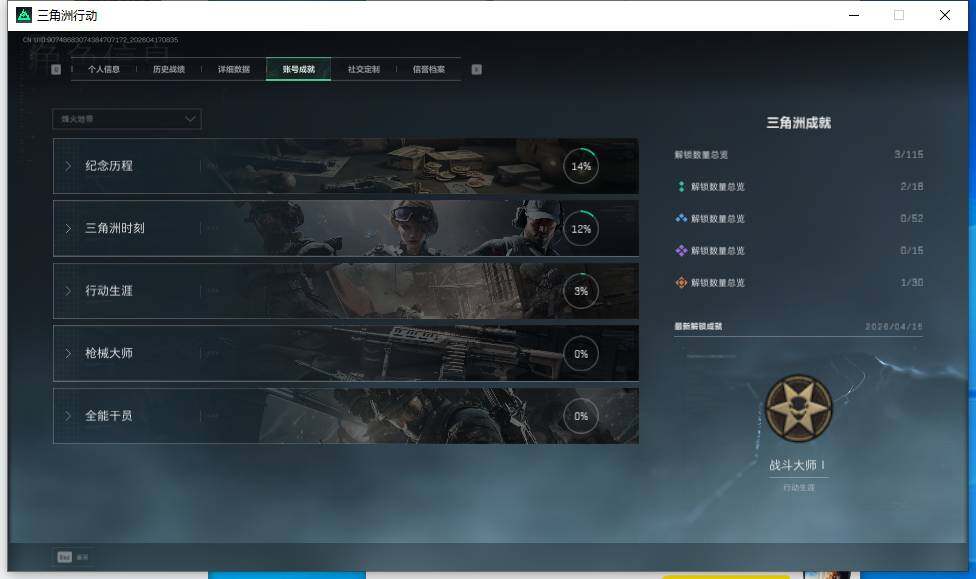This screenshot has width=976, height=579.
Task: Expand the 纪念历程 category chevron
Action: (x=68, y=166)
